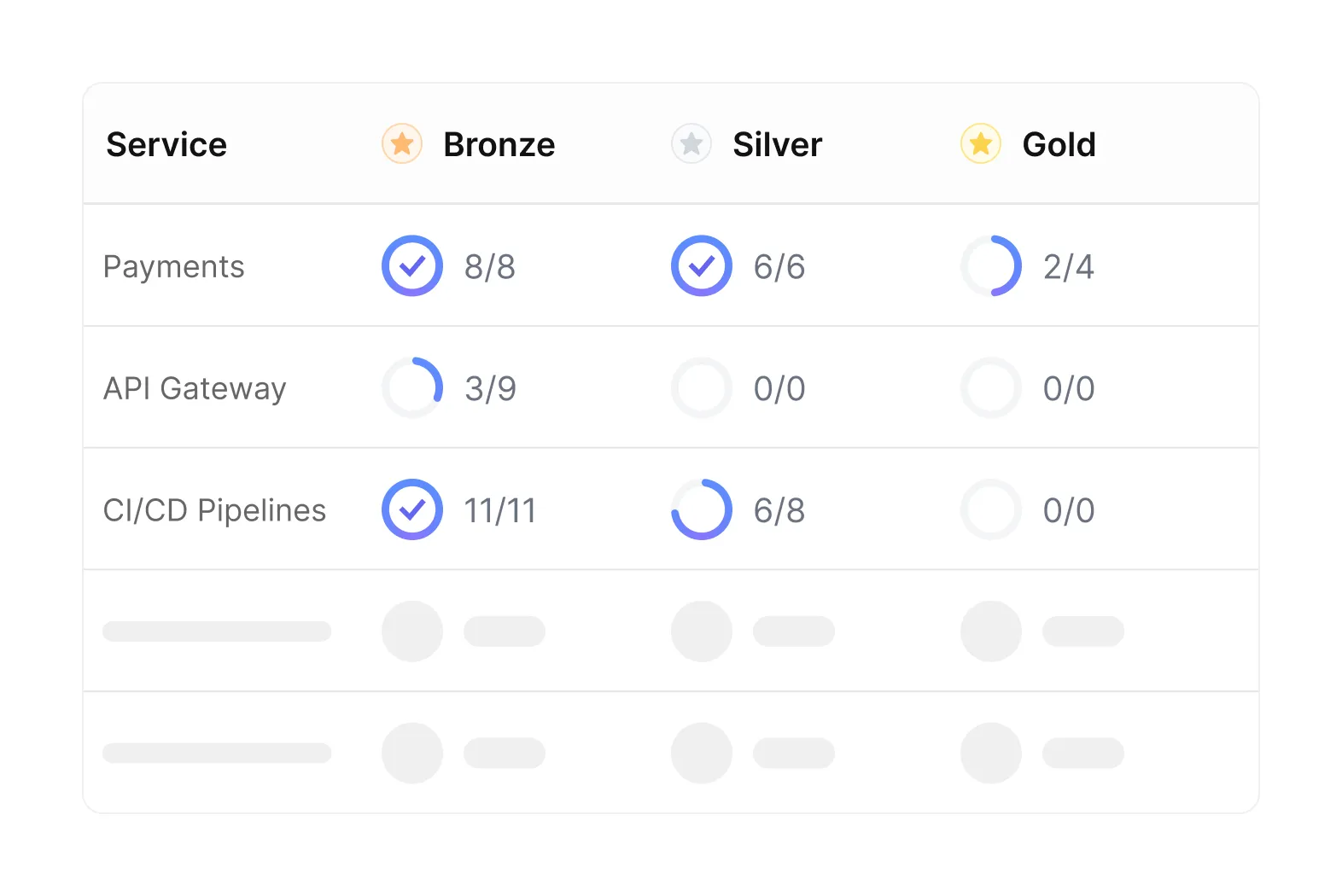Select the Payments Silver completed checkmark
Viewport: 1342px width, 896px height.
click(x=702, y=265)
